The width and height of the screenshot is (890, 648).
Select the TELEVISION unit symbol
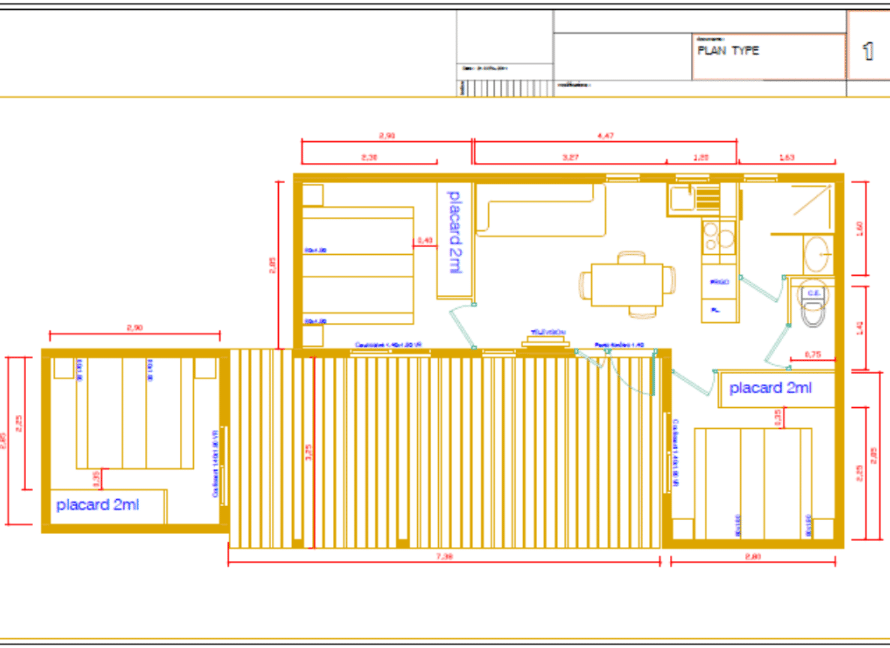[x=547, y=338]
